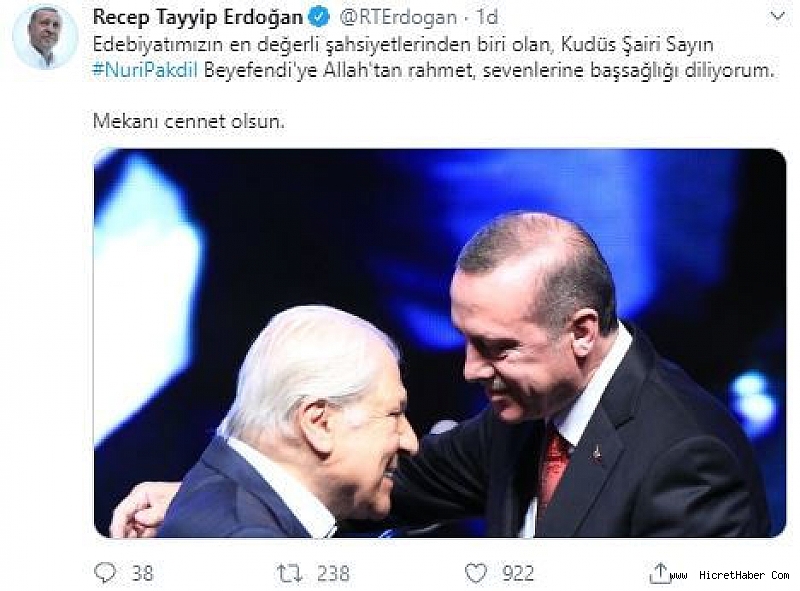Click the 922 likes count
Image resolution: width=800 pixels, height=591 pixels.
(518, 574)
